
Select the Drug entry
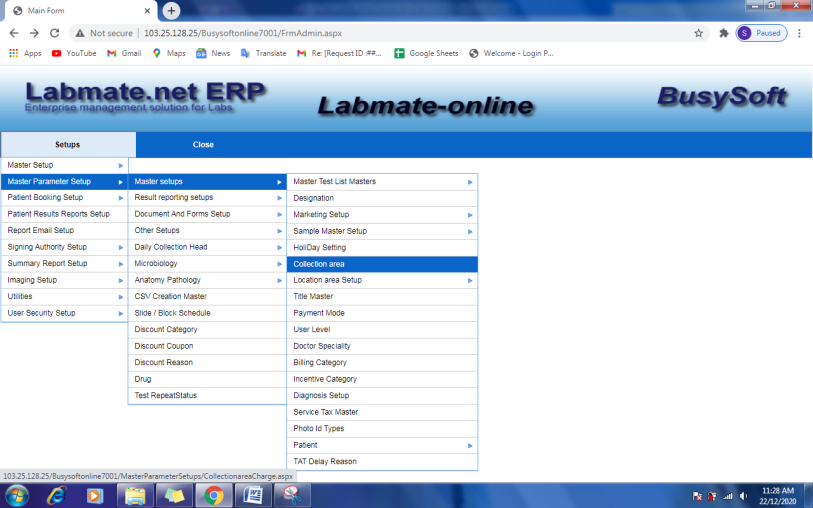(x=207, y=379)
